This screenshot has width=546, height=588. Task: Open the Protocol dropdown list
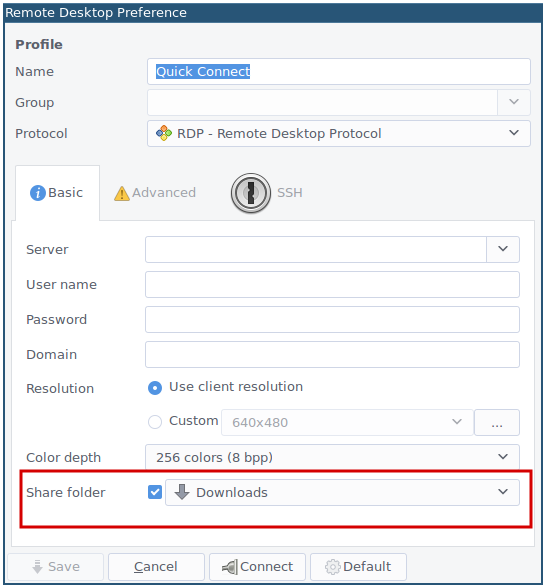pos(339,133)
